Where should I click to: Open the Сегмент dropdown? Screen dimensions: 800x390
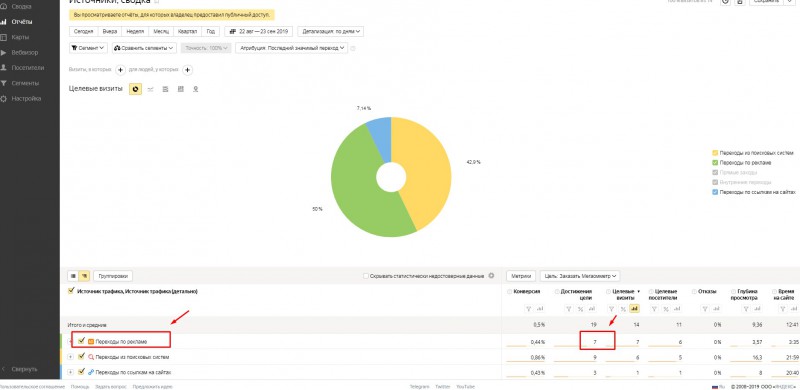pyautogui.click(x=88, y=48)
